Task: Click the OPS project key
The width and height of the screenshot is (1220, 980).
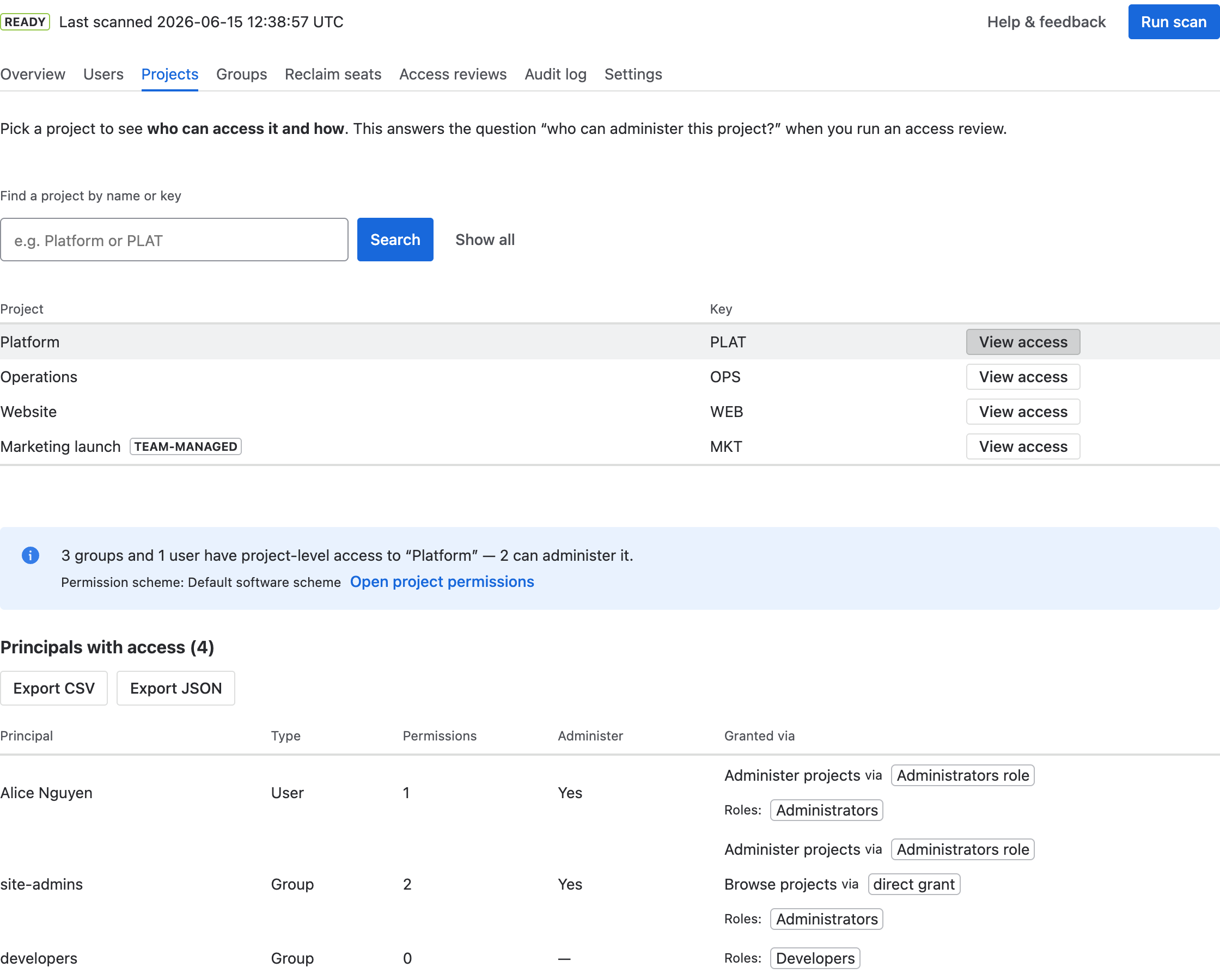Action: click(x=725, y=377)
